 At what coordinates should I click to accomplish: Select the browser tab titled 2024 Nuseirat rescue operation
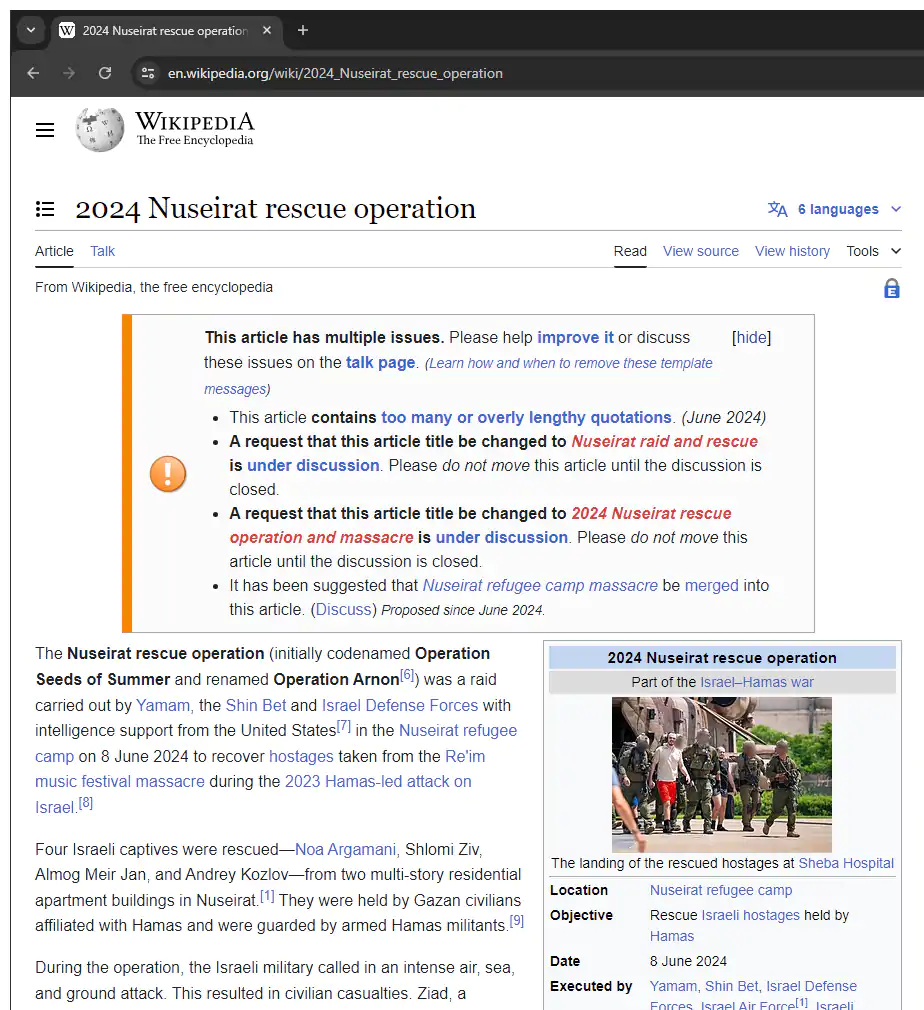165,30
